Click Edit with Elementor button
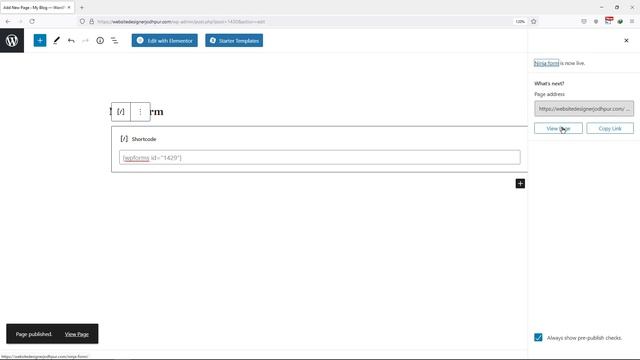The width and height of the screenshot is (640, 360). [x=164, y=40]
